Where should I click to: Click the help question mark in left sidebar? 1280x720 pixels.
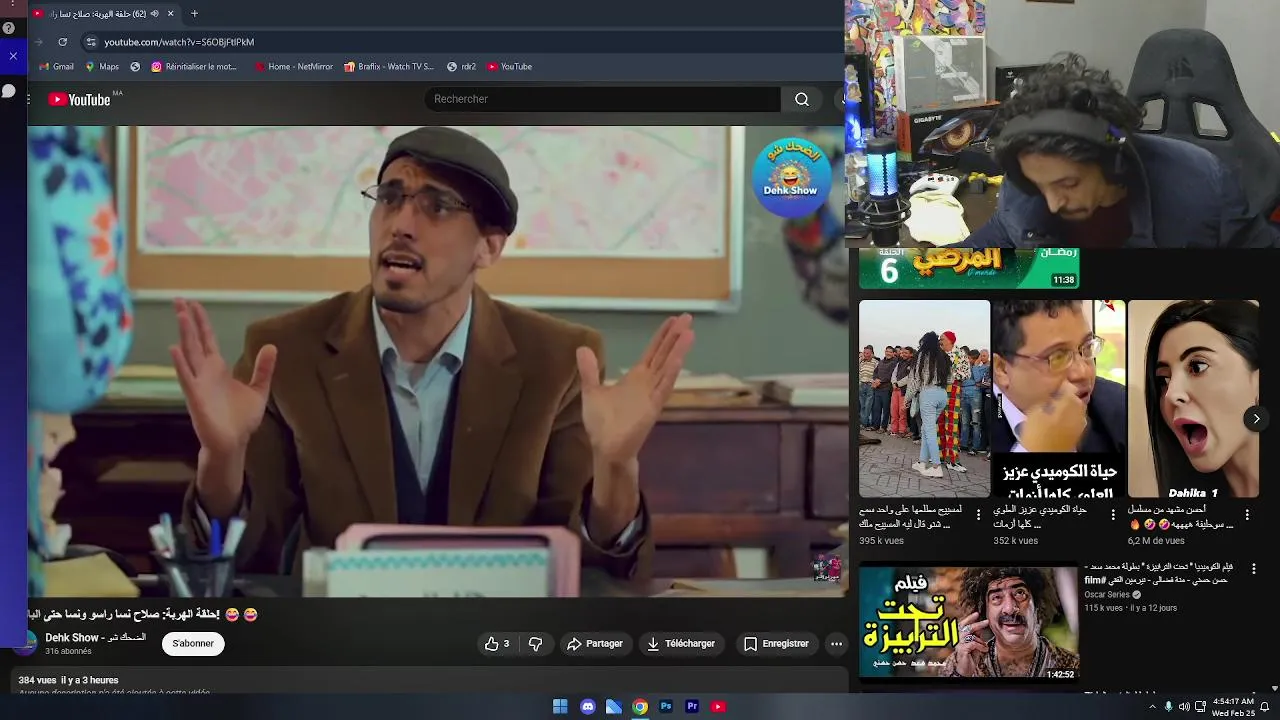click(x=9, y=28)
